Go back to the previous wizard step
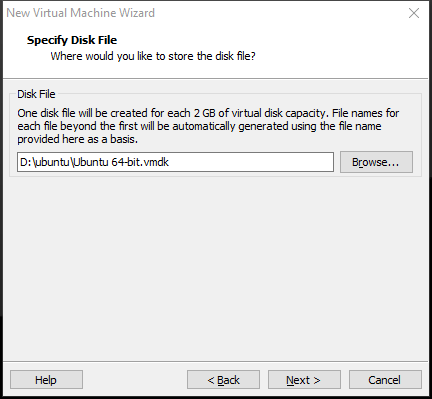This screenshot has width=432, height=399. point(223,380)
